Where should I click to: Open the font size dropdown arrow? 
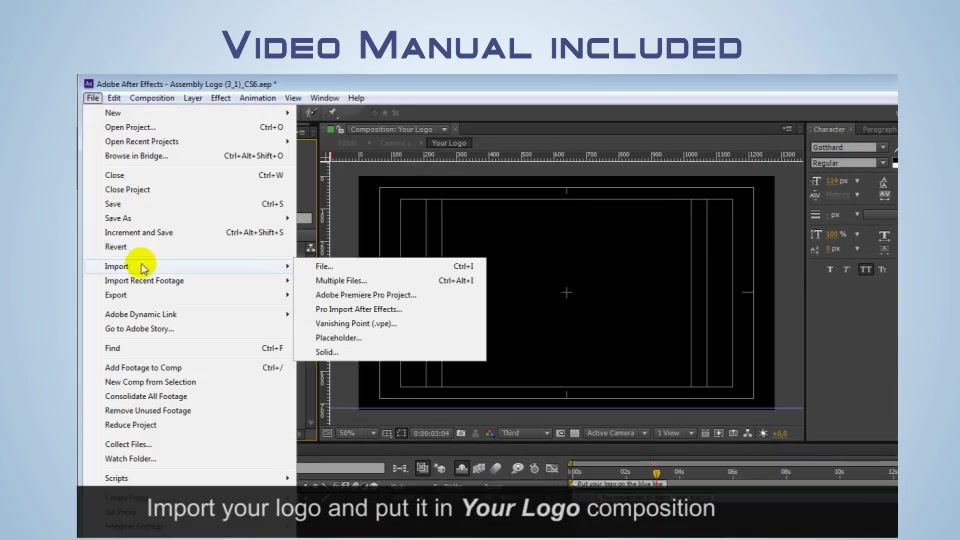click(x=857, y=181)
